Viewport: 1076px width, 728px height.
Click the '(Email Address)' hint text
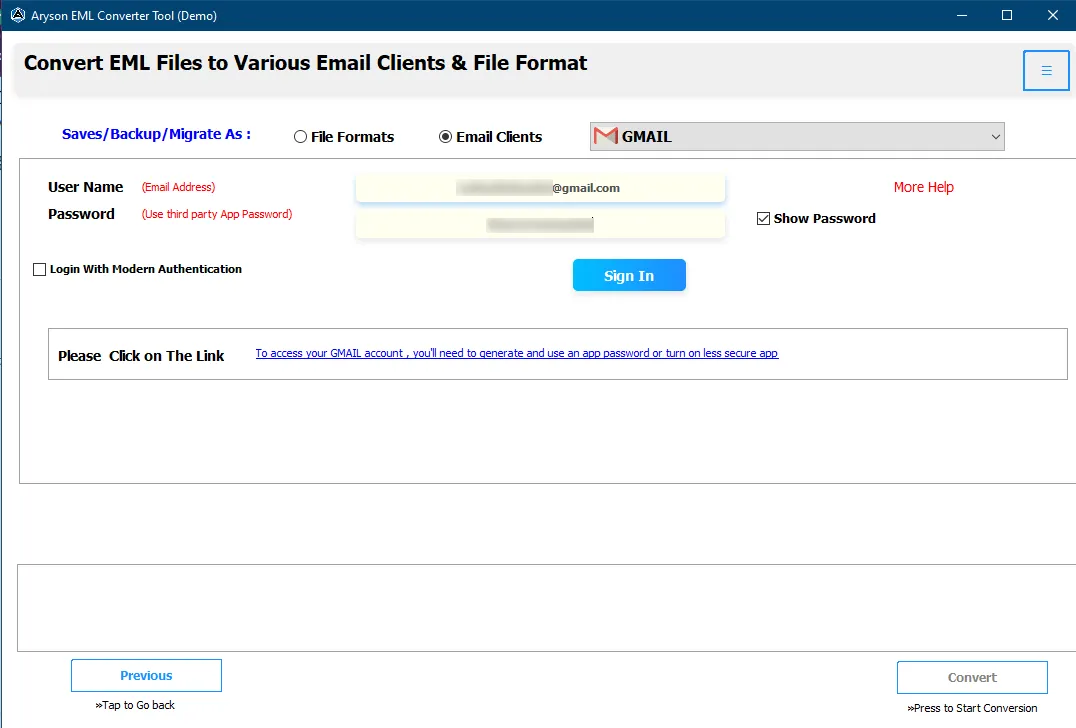(x=178, y=187)
